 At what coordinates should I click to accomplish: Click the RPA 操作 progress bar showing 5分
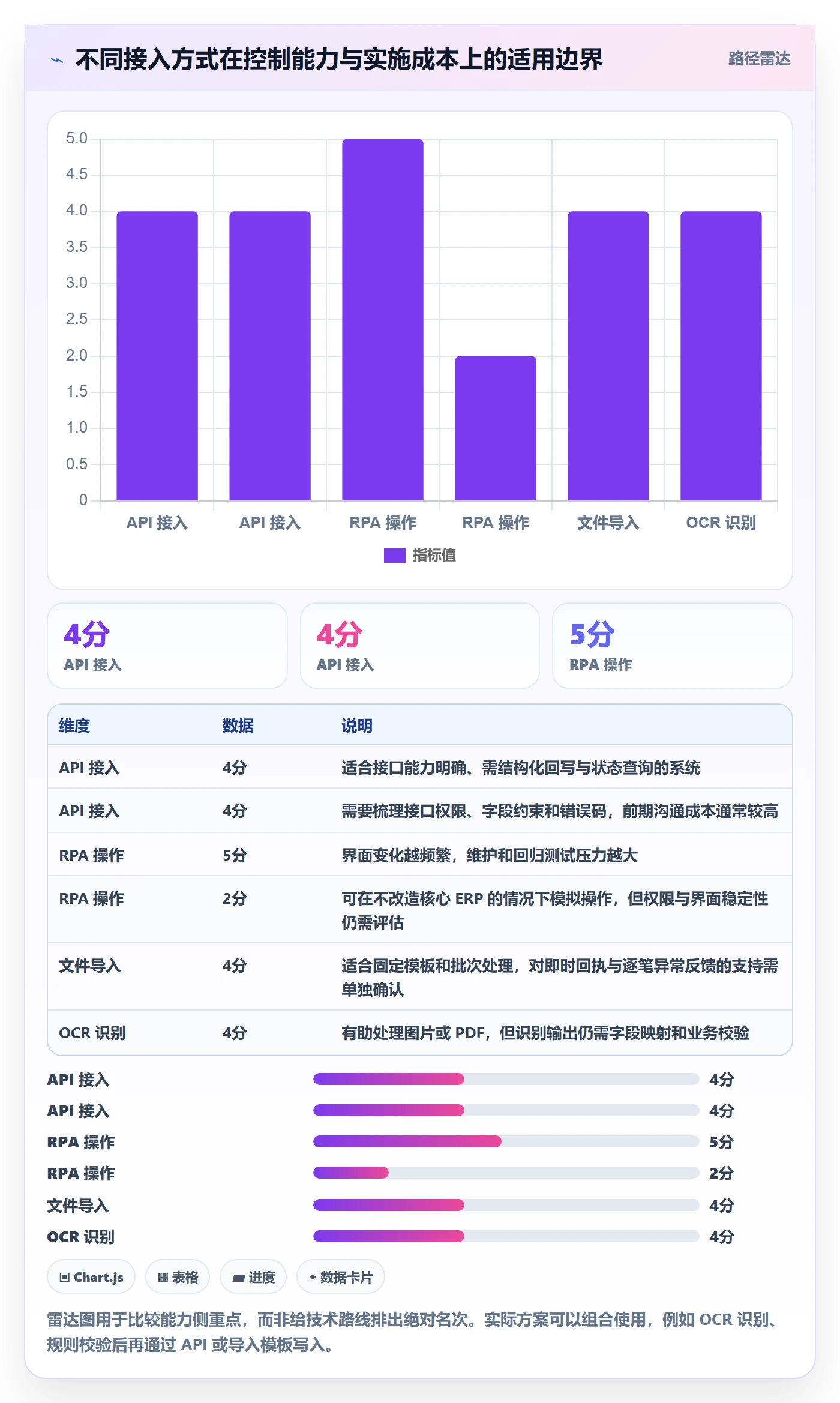click(x=506, y=1141)
